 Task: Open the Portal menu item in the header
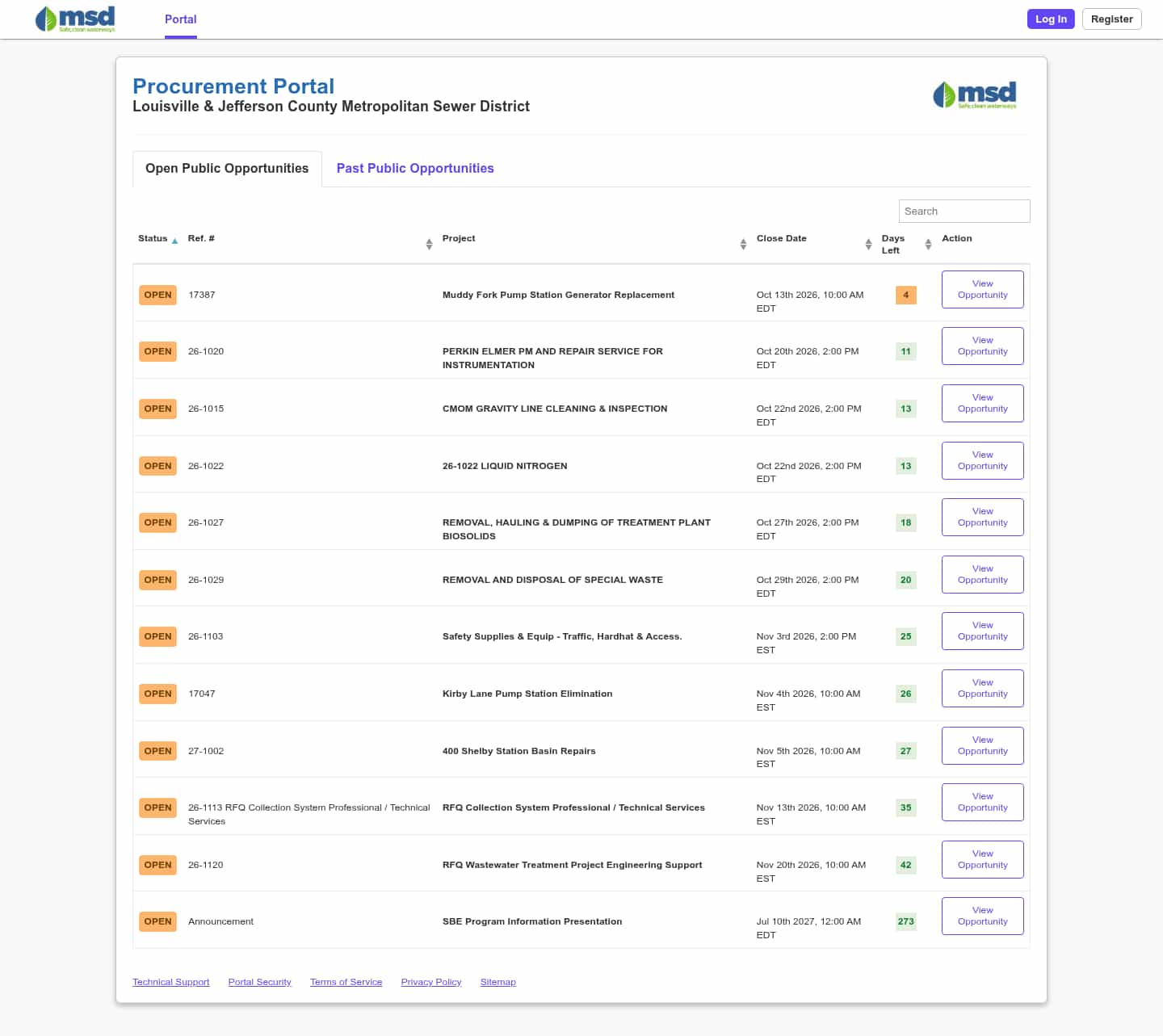pos(181,19)
